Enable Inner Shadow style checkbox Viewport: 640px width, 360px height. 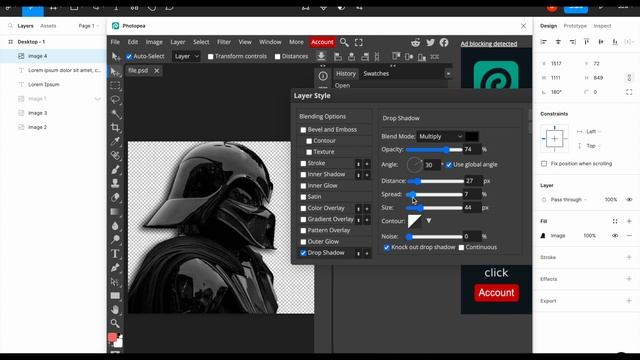303,175
